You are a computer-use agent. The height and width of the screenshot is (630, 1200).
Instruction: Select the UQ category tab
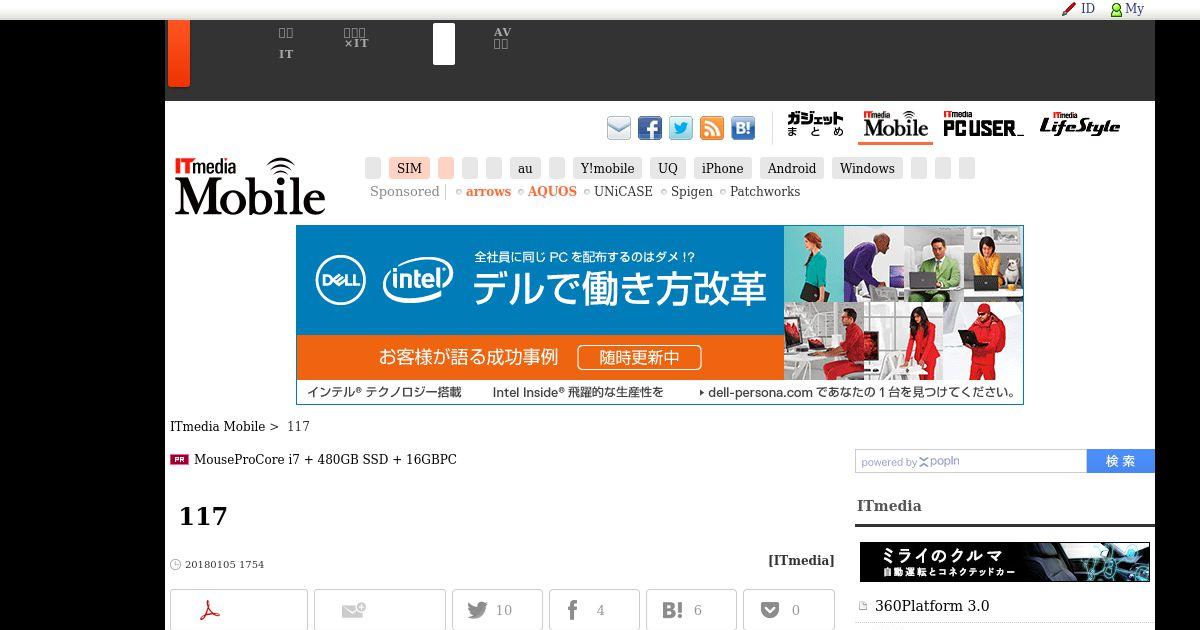(668, 168)
